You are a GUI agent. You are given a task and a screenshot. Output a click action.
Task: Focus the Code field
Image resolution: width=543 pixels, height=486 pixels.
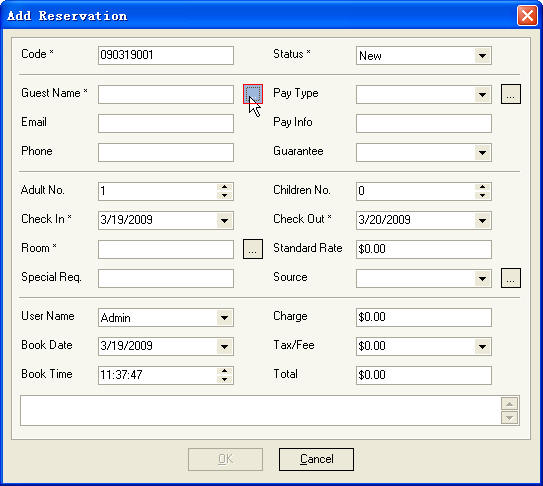(x=166, y=55)
